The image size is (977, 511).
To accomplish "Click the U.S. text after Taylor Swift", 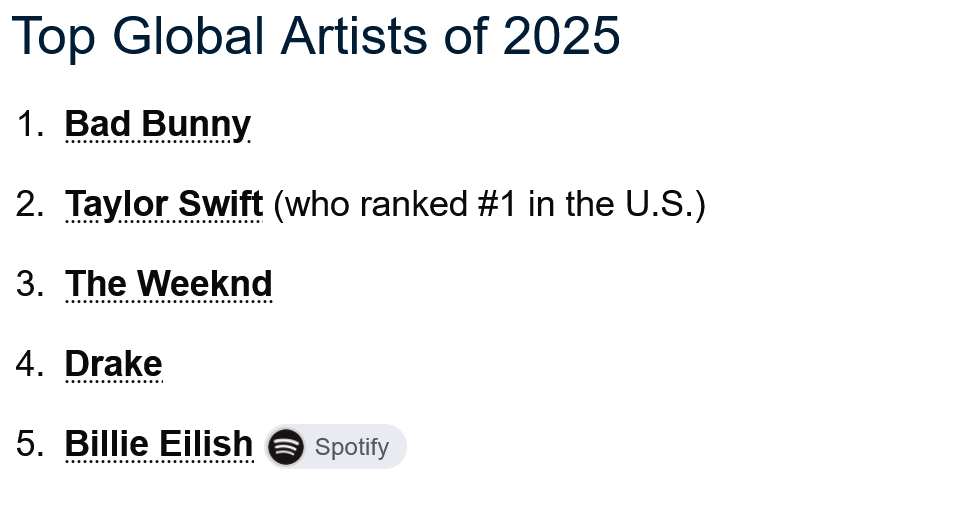I will click(660, 204).
